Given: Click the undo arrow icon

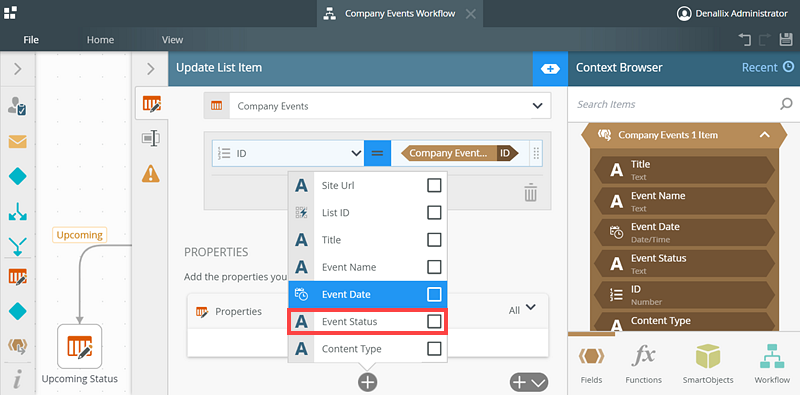Looking at the screenshot, I should tap(745, 40).
